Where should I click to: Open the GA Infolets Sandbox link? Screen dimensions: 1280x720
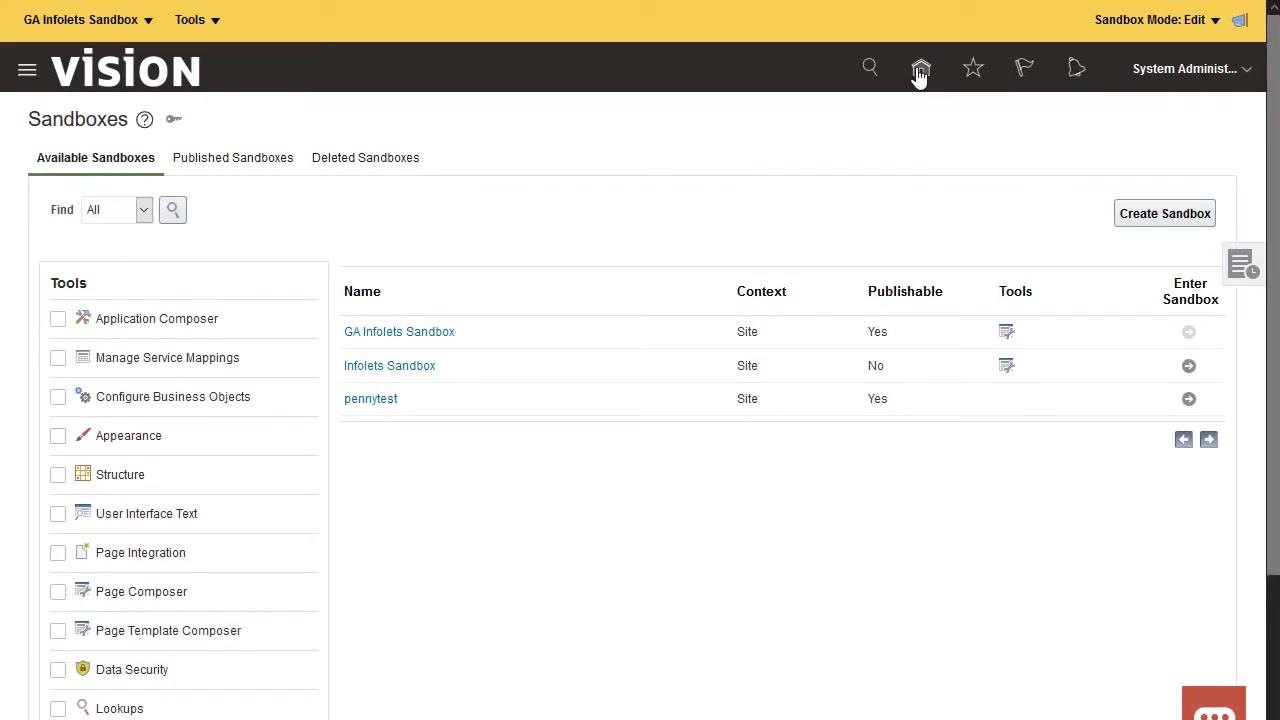(x=399, y=332)
